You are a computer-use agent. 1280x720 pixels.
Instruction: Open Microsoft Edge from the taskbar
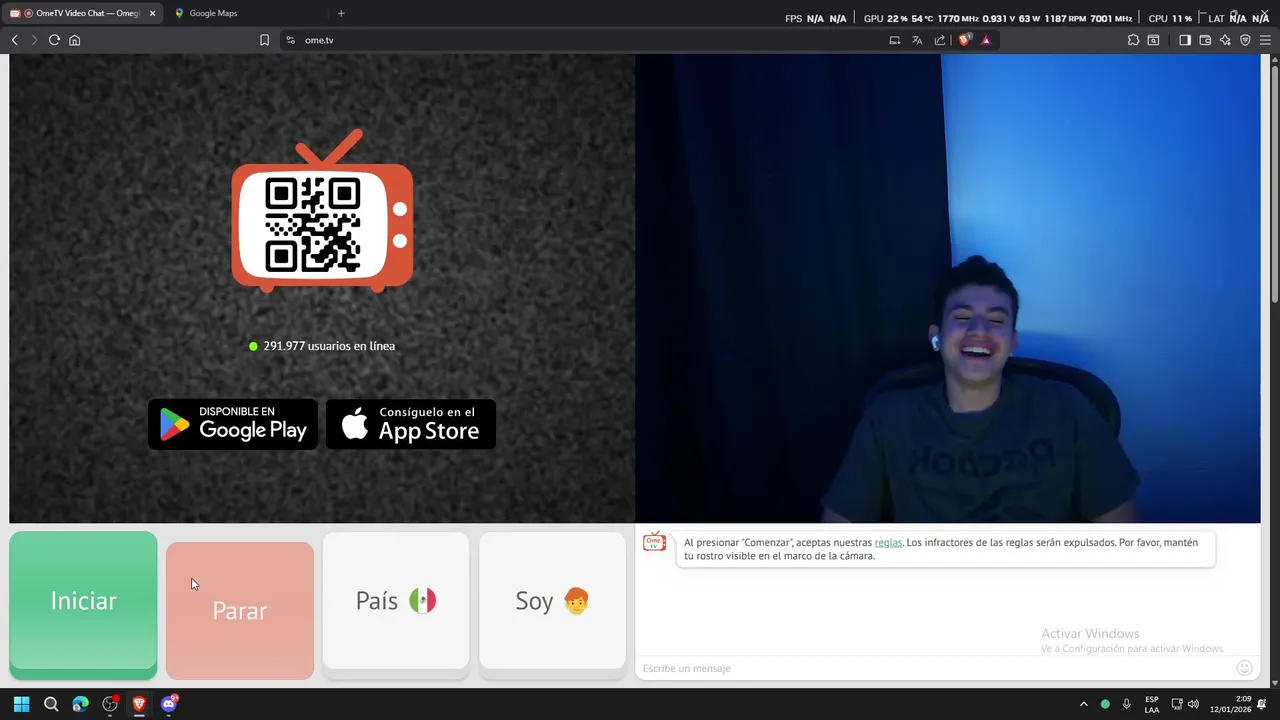tap(80, 704)
